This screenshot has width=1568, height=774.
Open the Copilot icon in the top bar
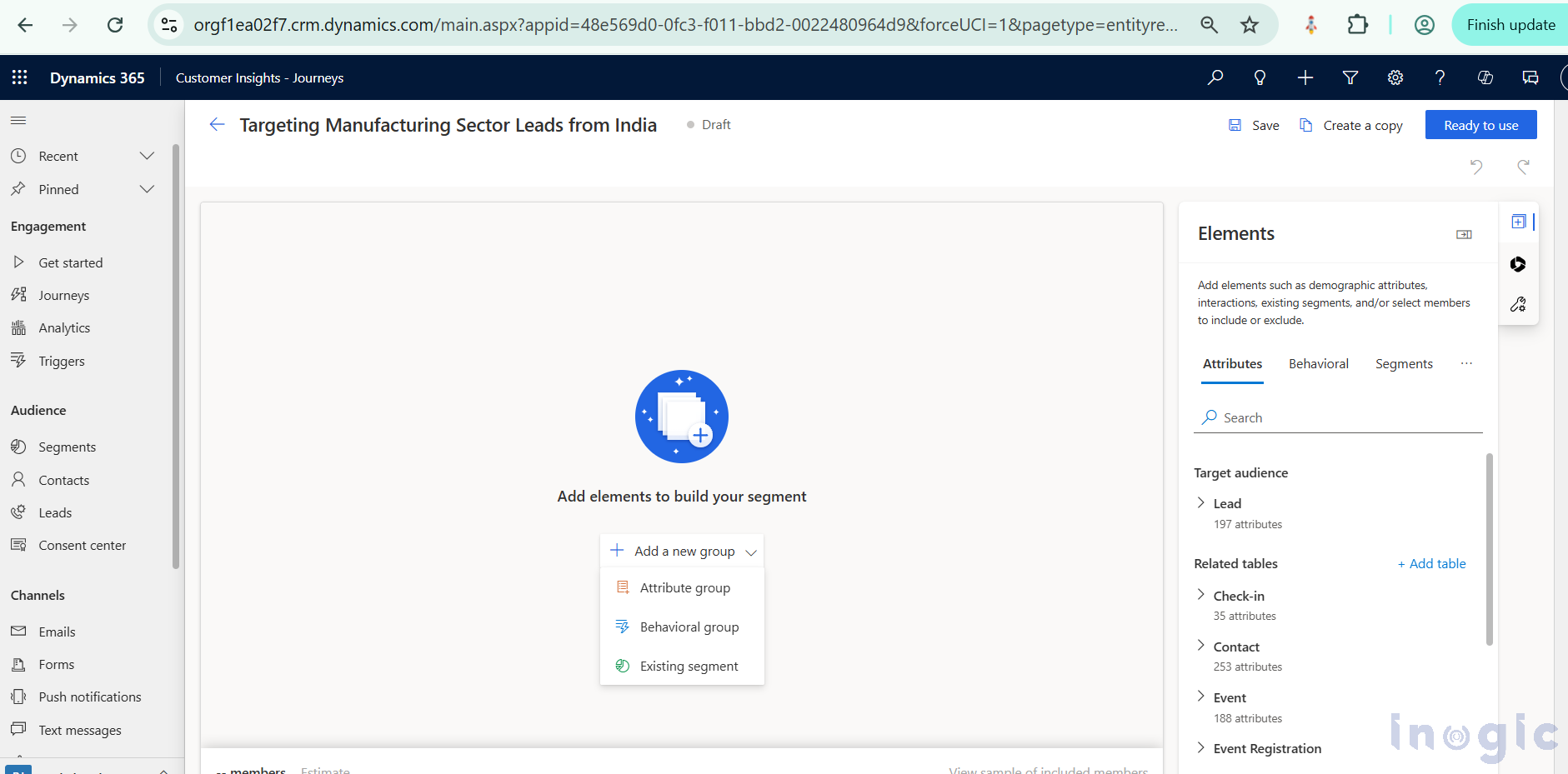coord(1485,77)
